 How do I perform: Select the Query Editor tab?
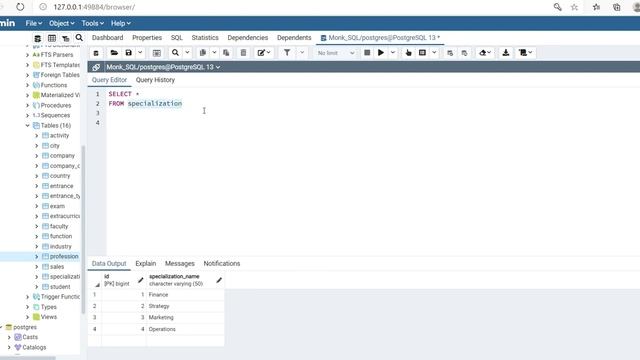109,80
